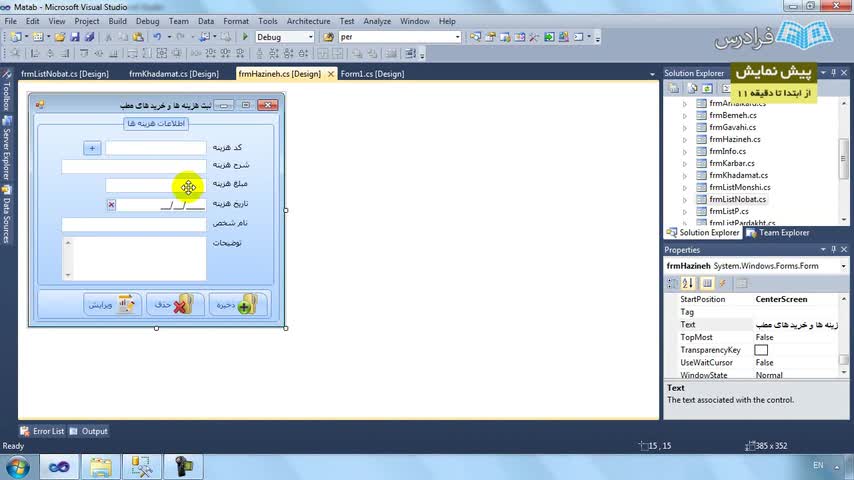
Task: Click the edit button on the form
Action: pos(112,305)
